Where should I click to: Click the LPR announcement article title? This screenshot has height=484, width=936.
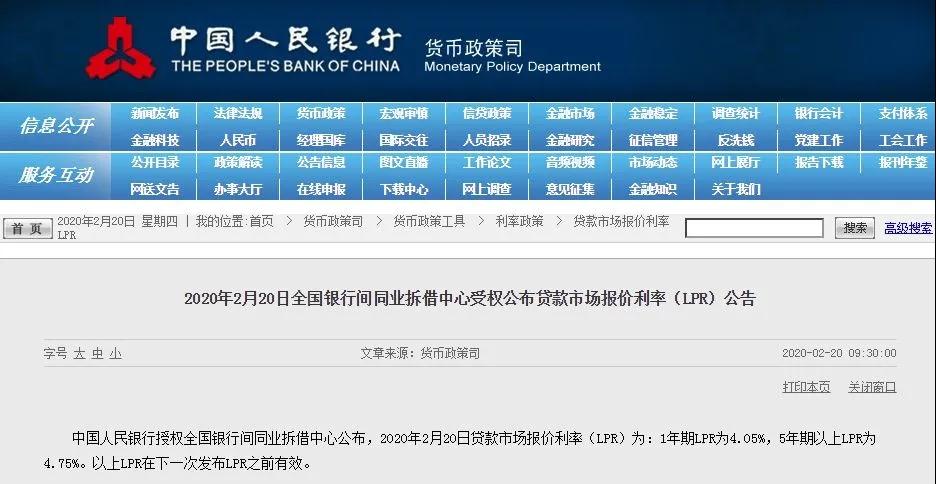(470, 298)
